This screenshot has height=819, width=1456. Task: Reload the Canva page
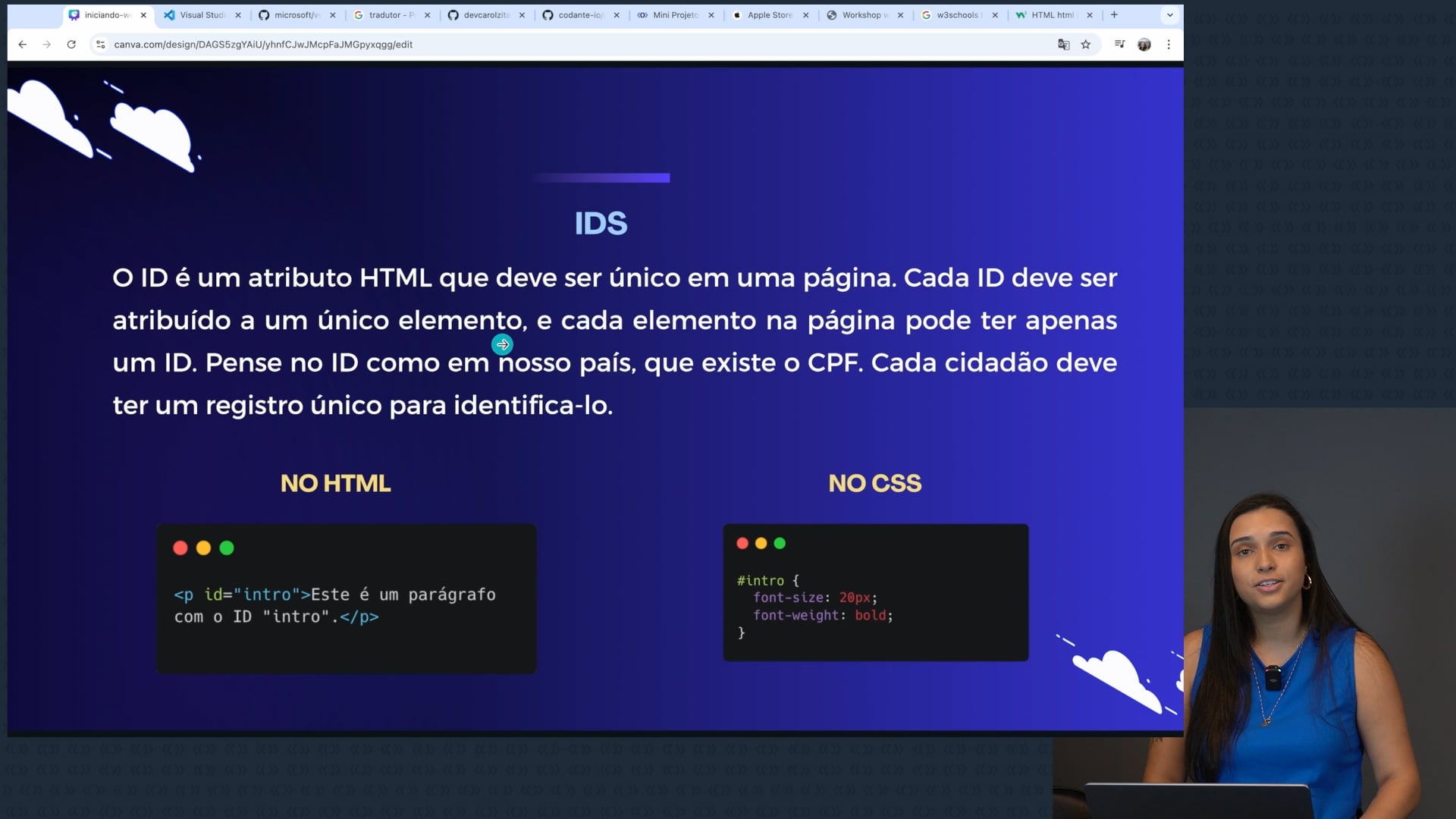point(71,45)
